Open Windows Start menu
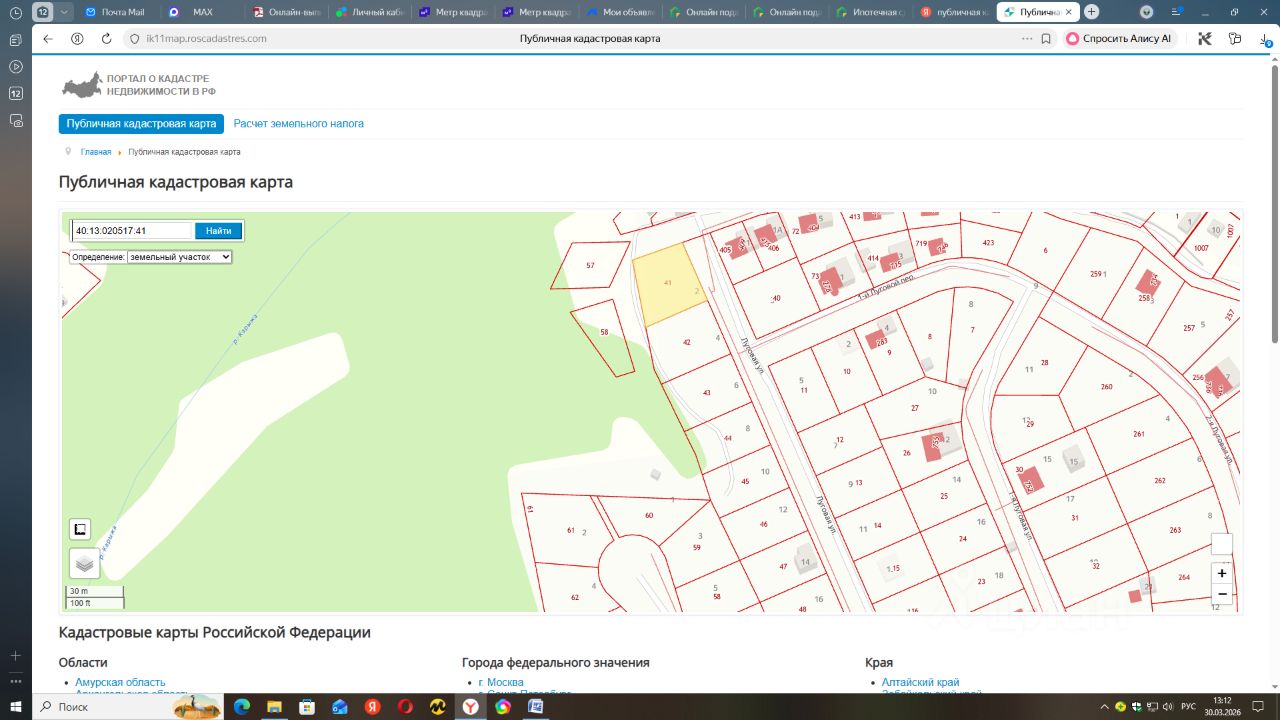This screenshot has height=720, width=1280. coord(16,706)
